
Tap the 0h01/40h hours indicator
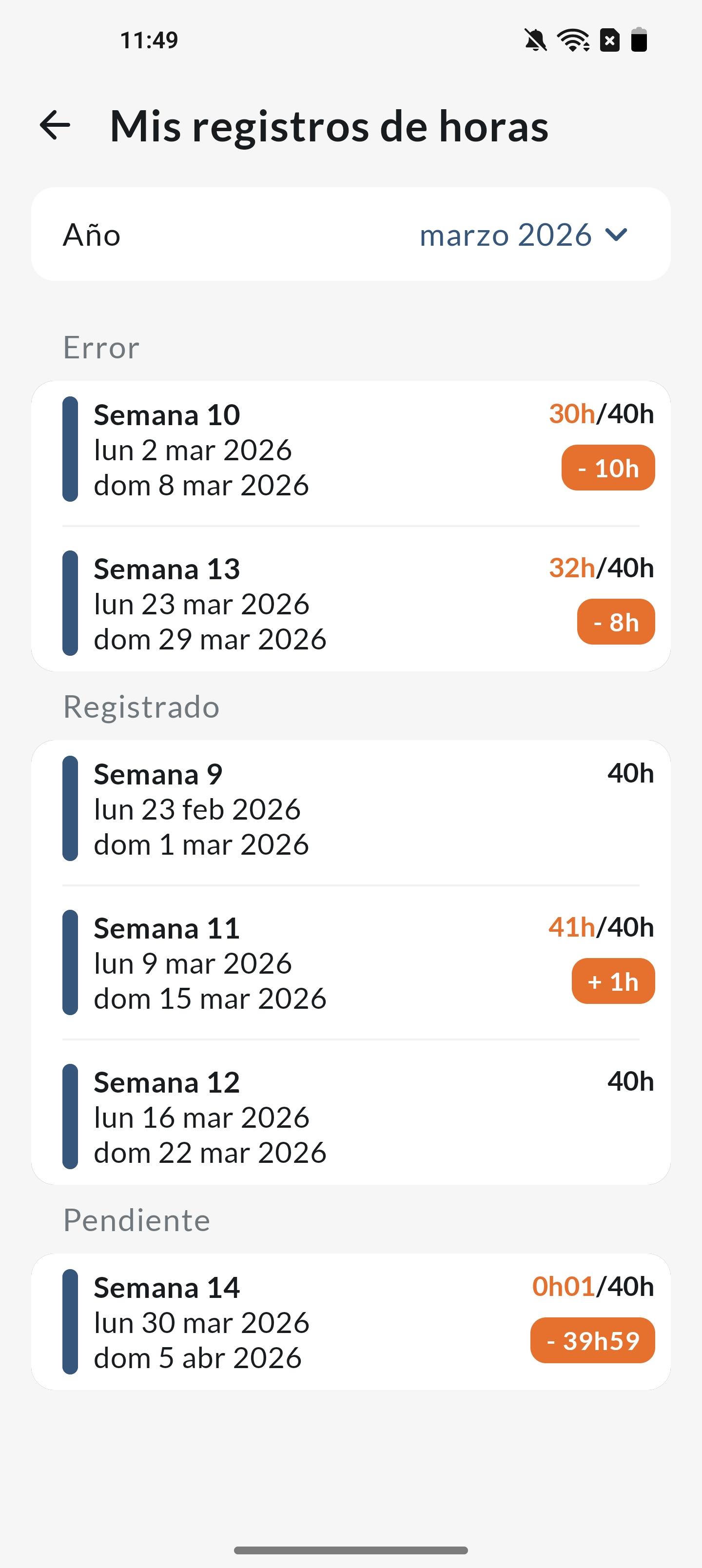click(592, 1287)
